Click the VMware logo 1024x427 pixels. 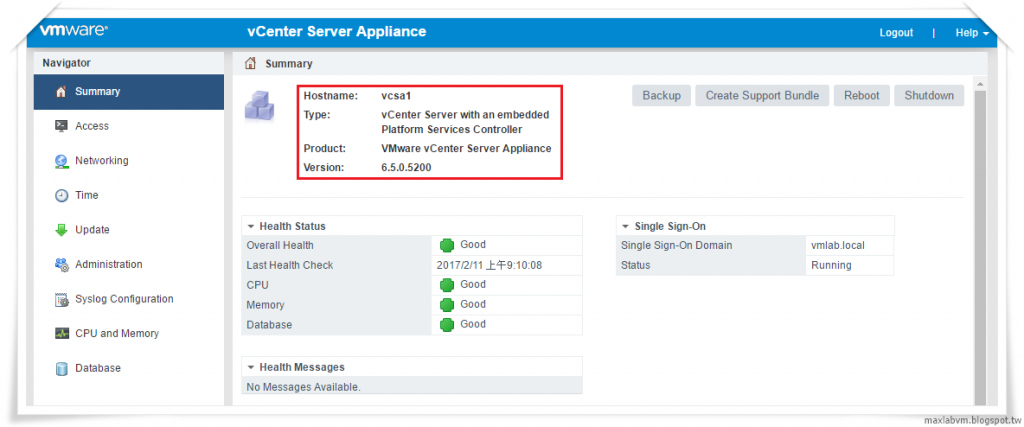click(x=74, y=30)
